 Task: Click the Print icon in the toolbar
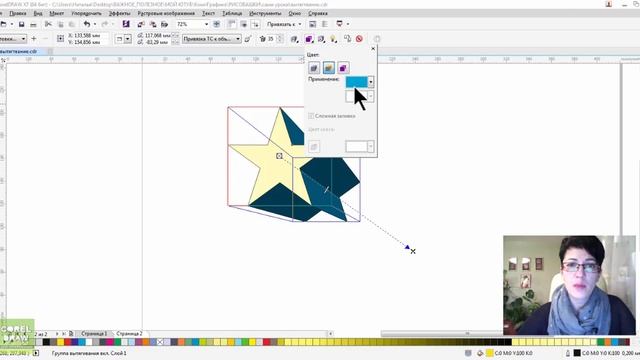pyautogui.click(x=33, y=24)
